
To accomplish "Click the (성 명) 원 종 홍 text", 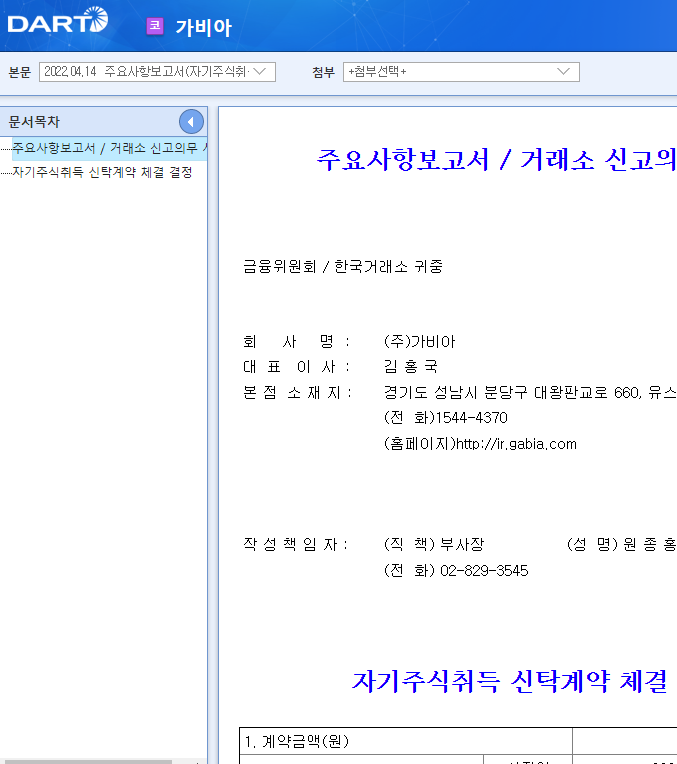I will click(622, 544).
